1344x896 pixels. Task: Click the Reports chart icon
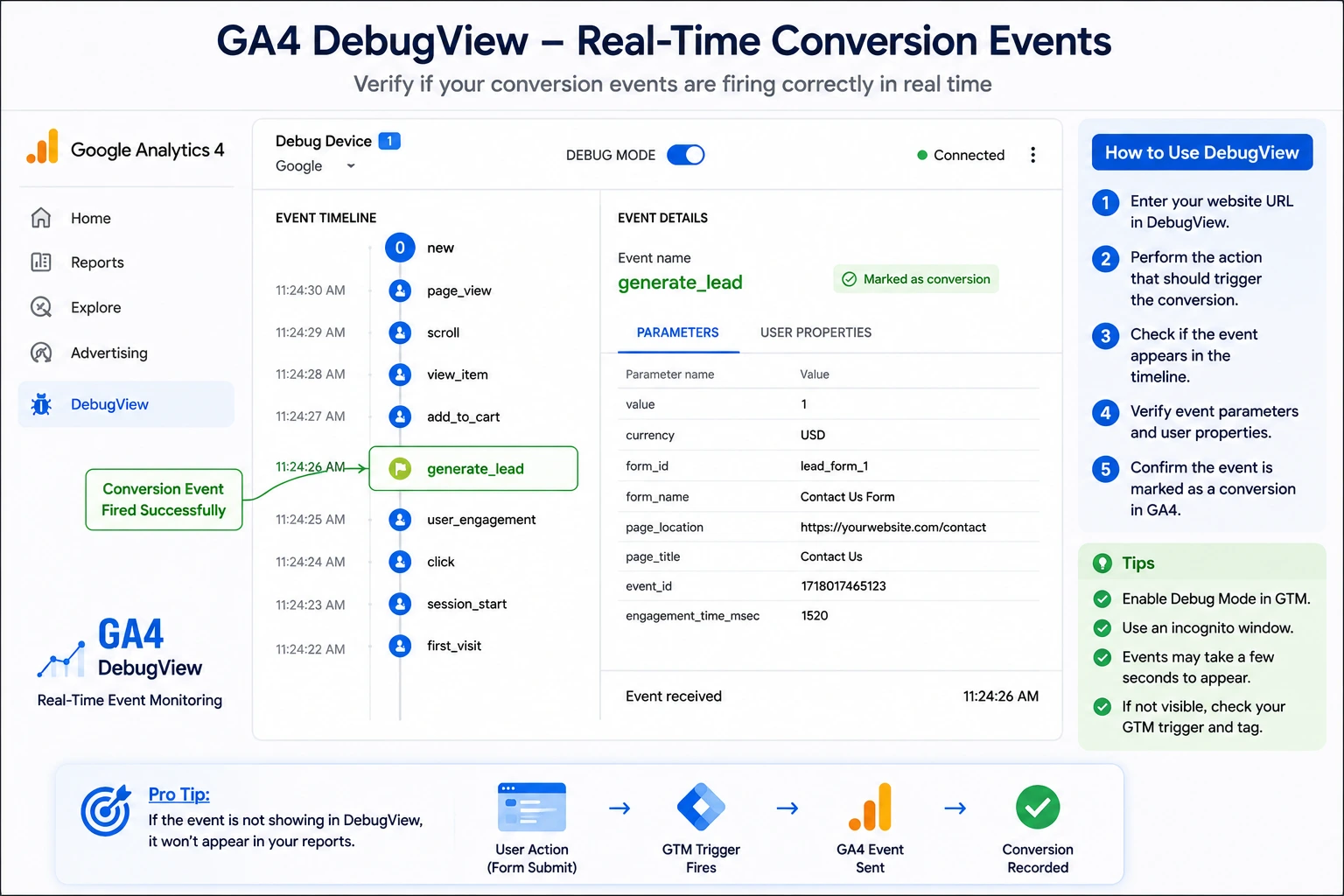(41, 262)
